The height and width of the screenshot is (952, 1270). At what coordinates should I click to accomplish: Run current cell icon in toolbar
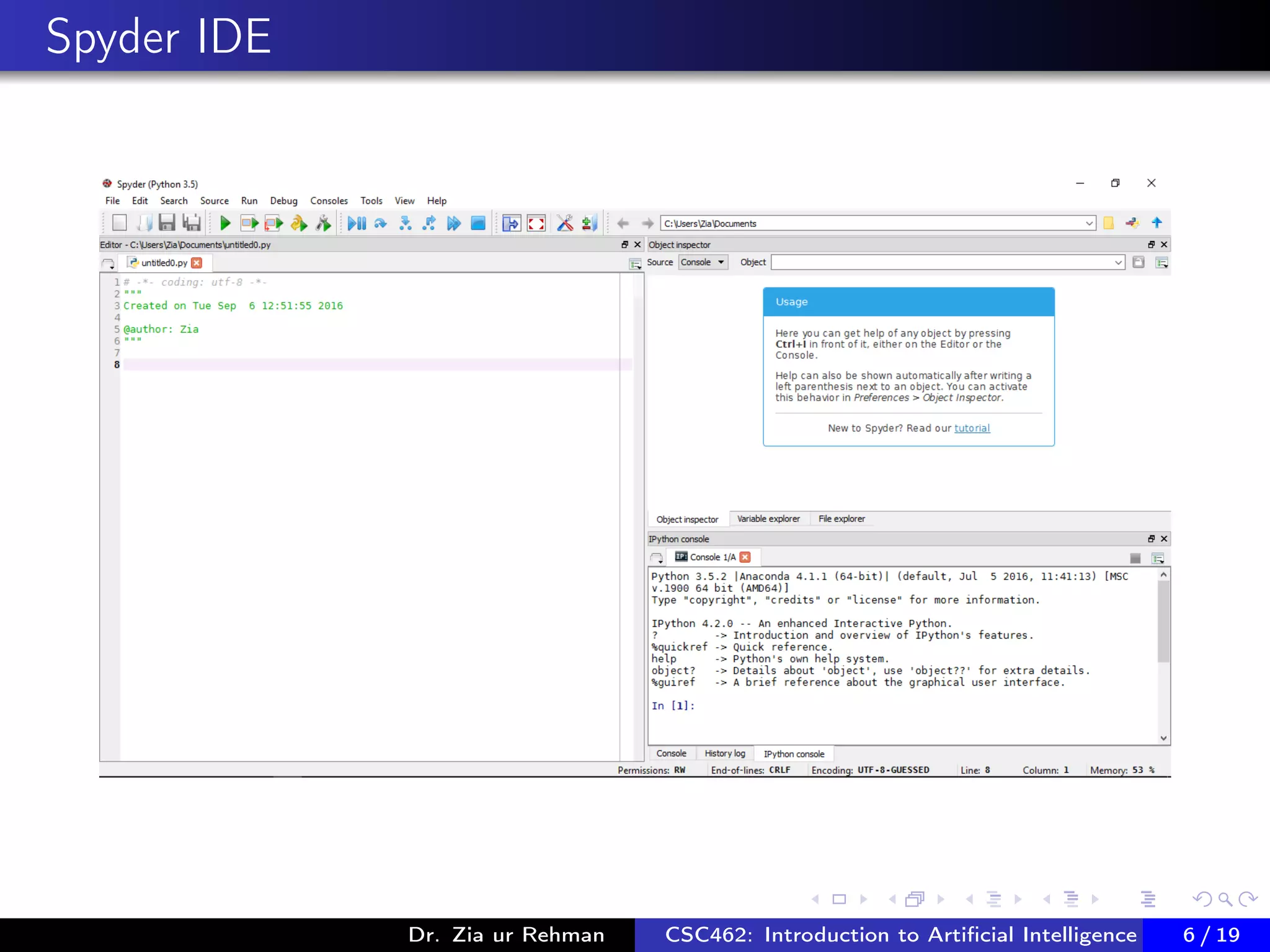pos(249,223)
